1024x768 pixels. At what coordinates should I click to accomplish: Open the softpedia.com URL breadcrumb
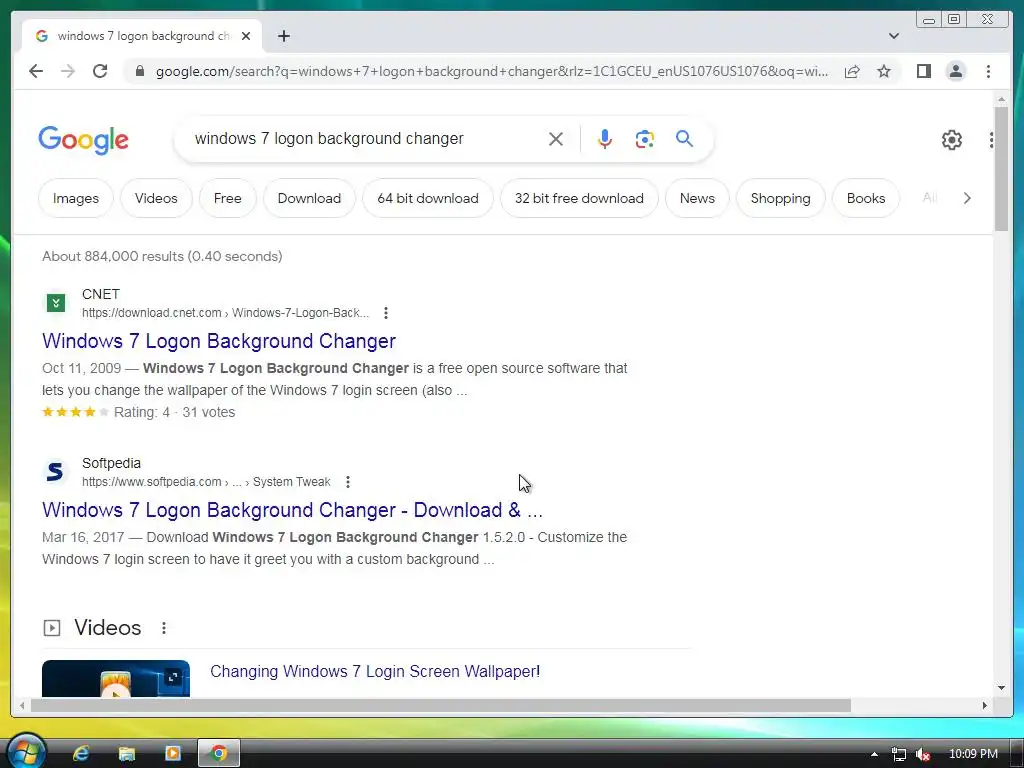pos(206,482)
